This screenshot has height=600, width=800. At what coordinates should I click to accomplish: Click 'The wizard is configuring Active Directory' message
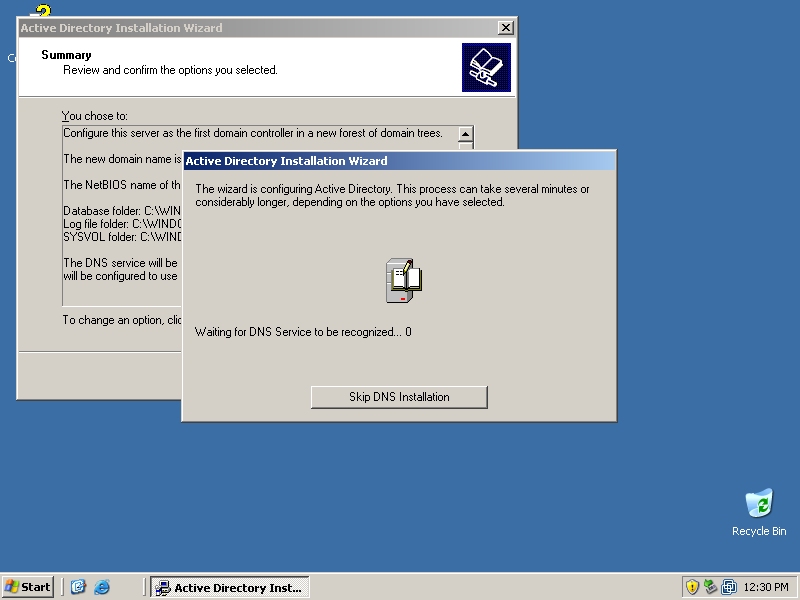point(392,195)
